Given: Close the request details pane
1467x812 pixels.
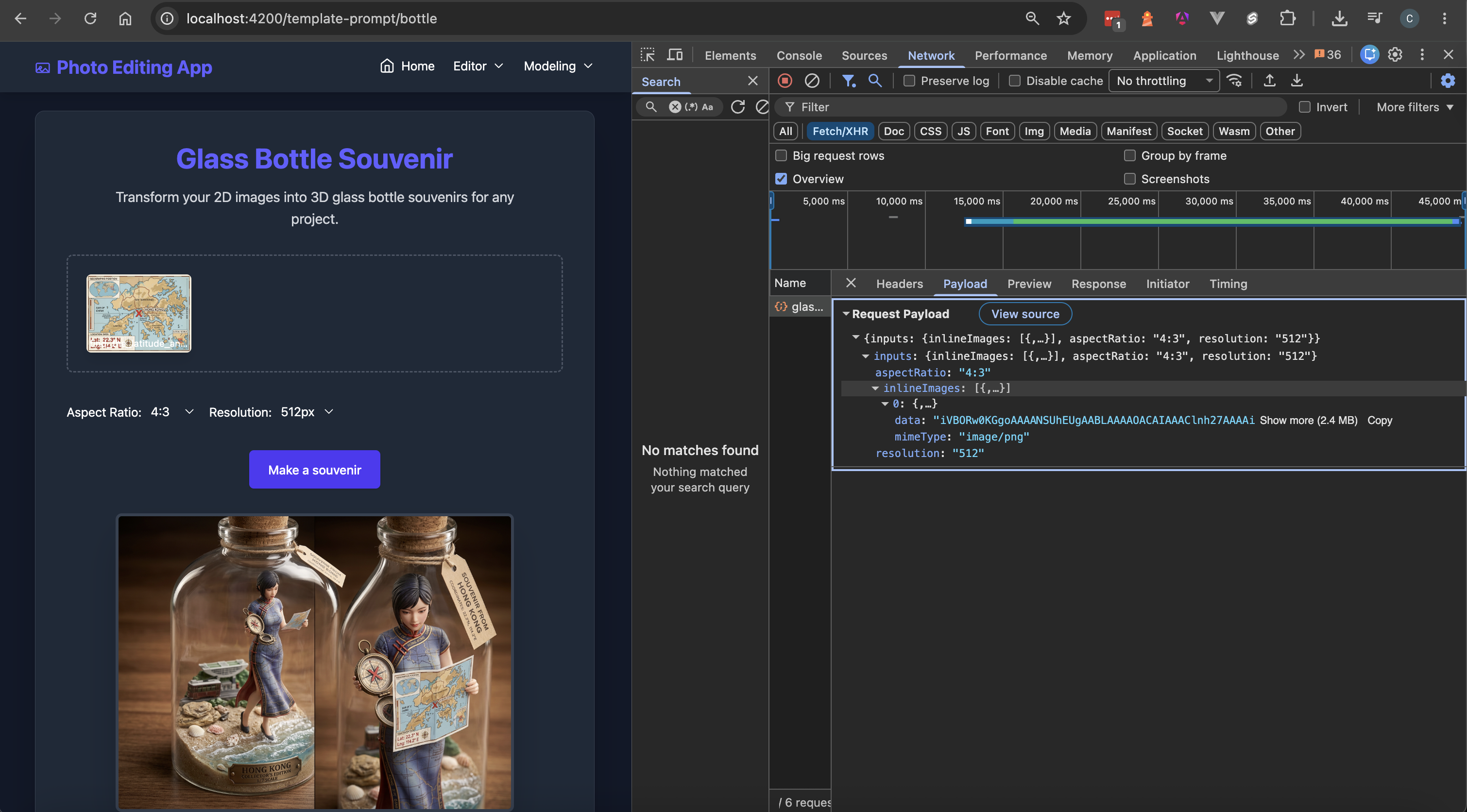Looking at the screenshot, I should coord(851,283).
